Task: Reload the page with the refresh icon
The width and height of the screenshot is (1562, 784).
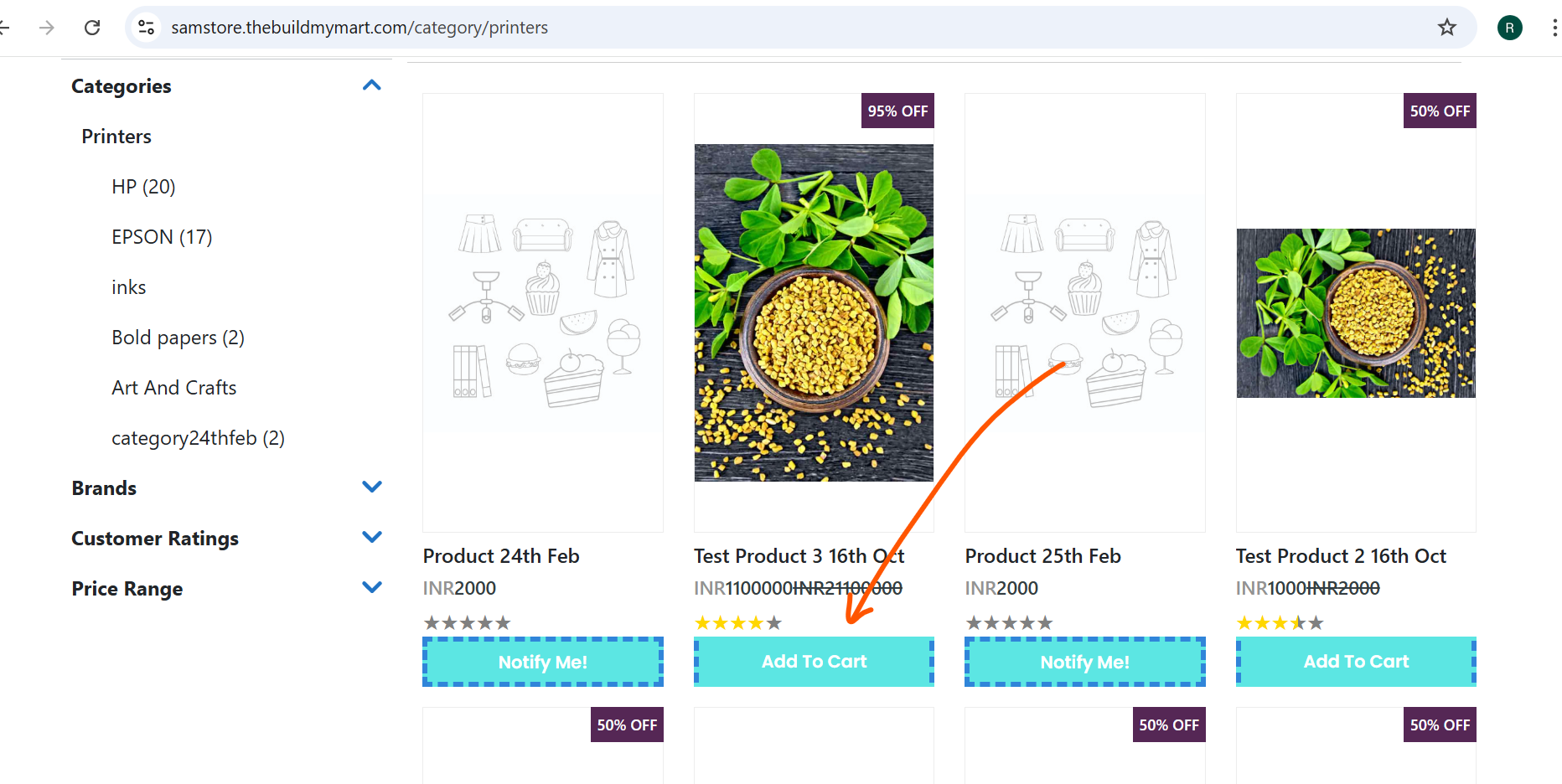Action: 92,28
